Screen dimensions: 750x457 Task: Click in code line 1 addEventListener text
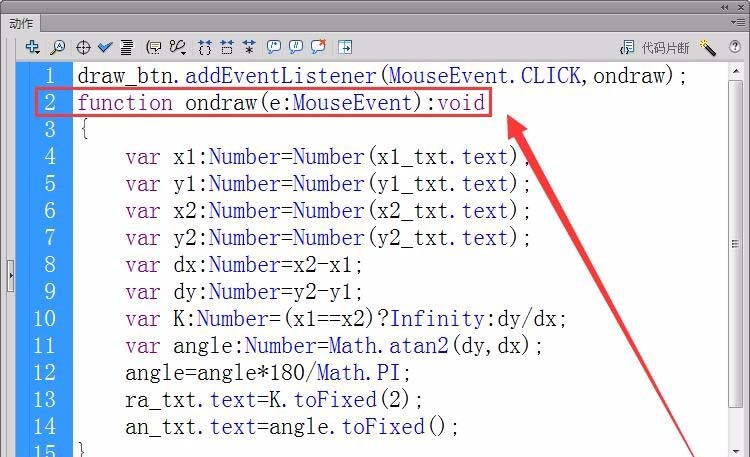pos(281,76)
